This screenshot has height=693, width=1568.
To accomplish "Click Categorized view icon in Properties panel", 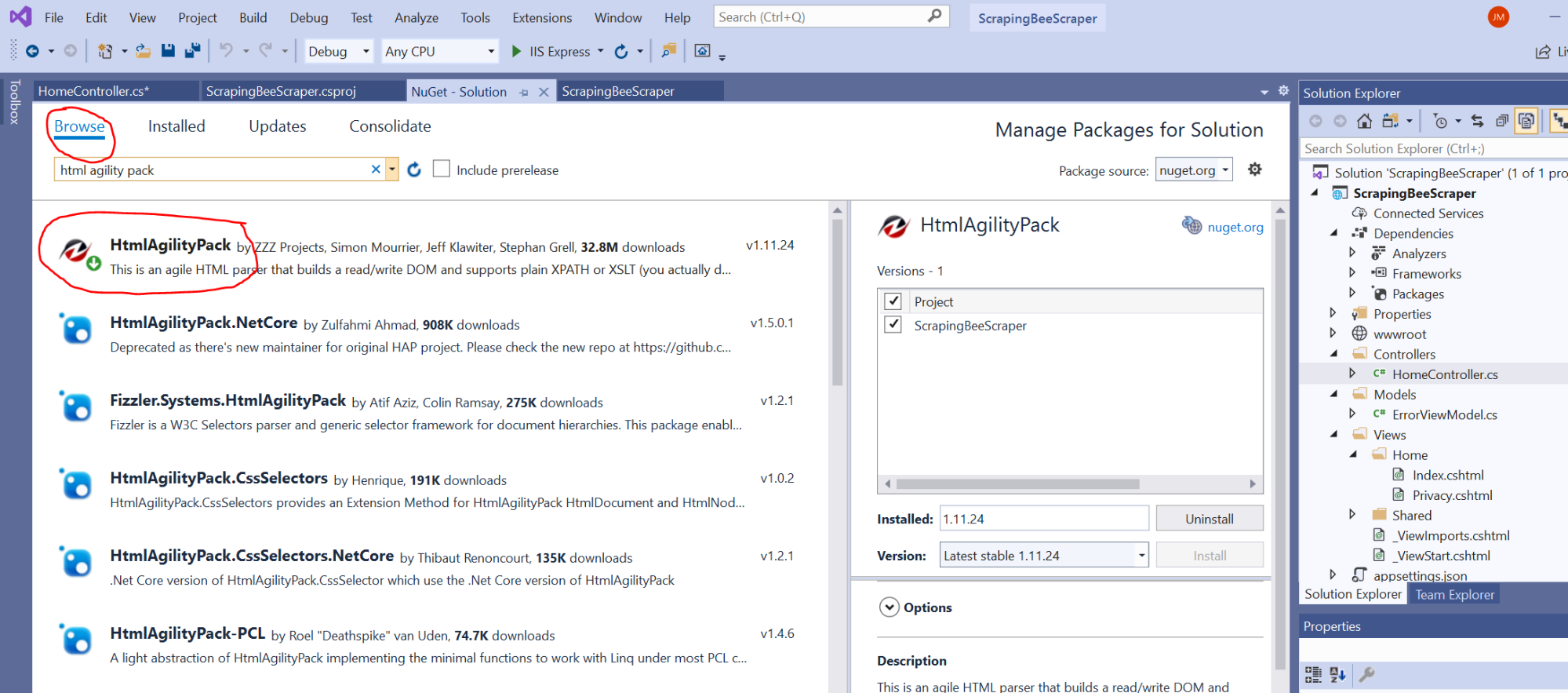I will coord(1313,674).
